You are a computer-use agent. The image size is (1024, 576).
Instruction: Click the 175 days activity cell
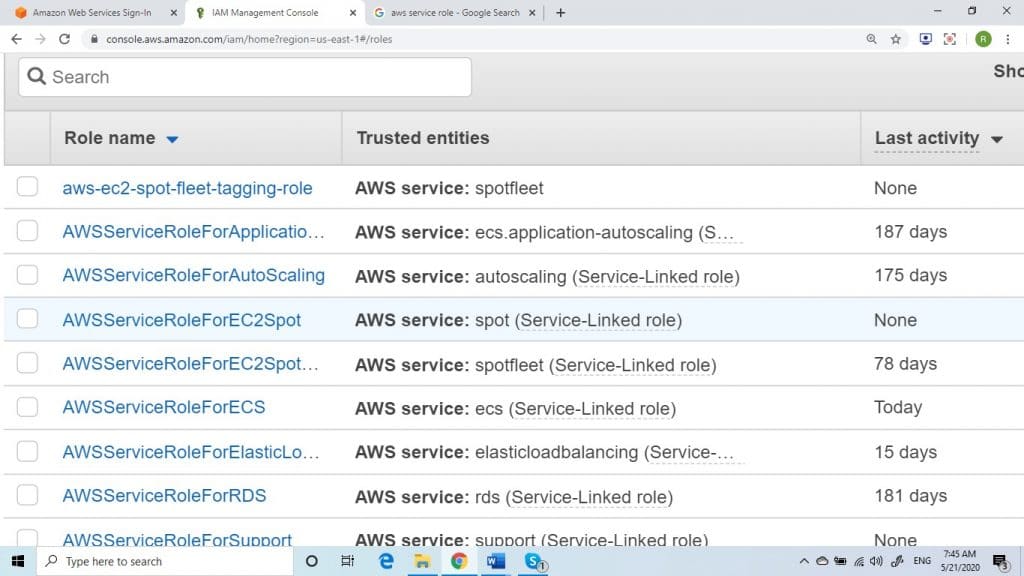(x=910, y=276)
